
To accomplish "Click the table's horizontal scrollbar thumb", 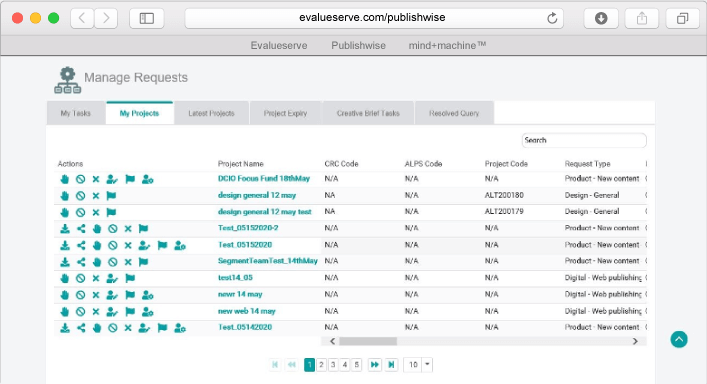I will coord(368,341).
